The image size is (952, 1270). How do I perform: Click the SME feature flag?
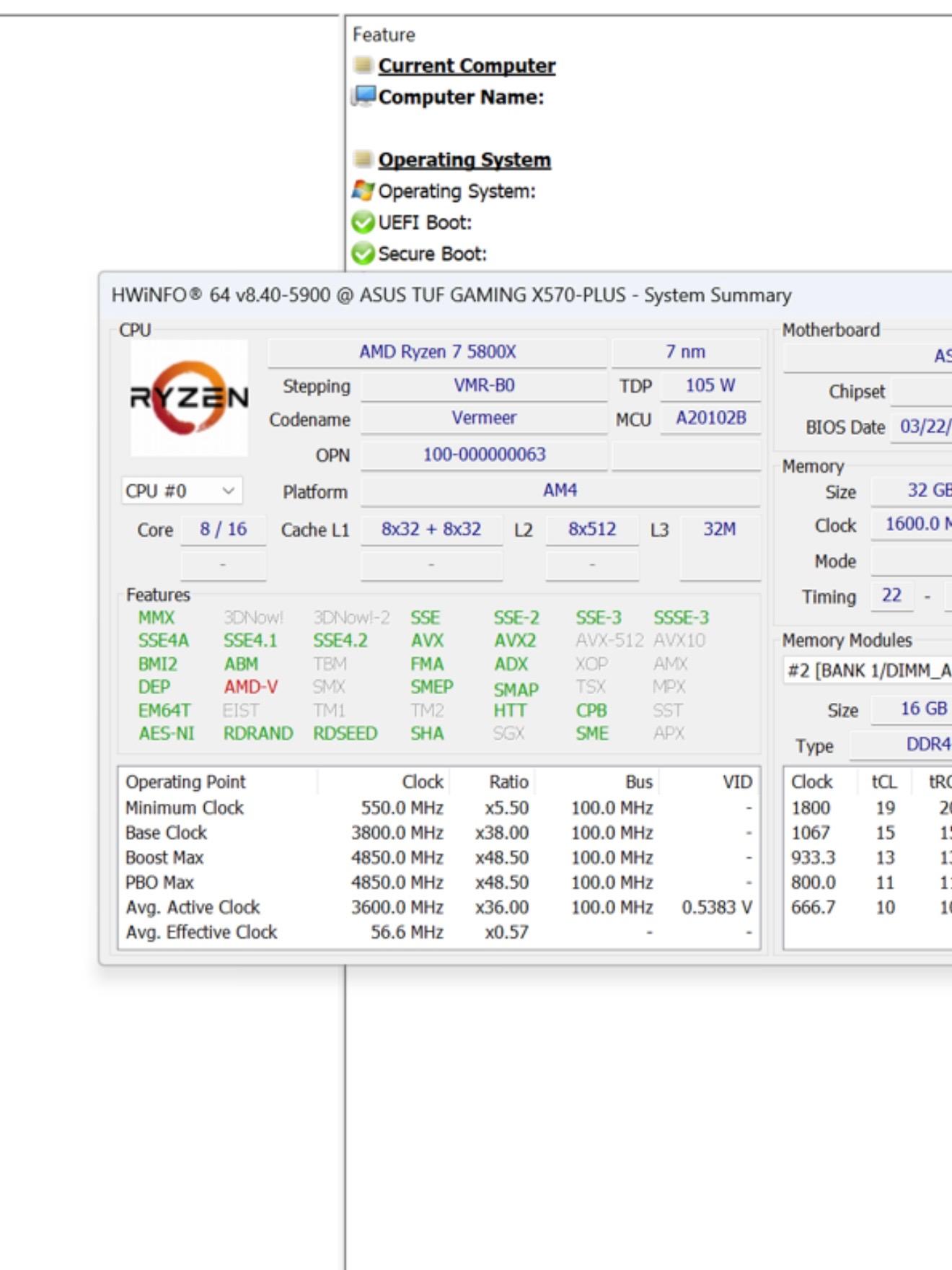pyautogui.click(x=592, y=734)
